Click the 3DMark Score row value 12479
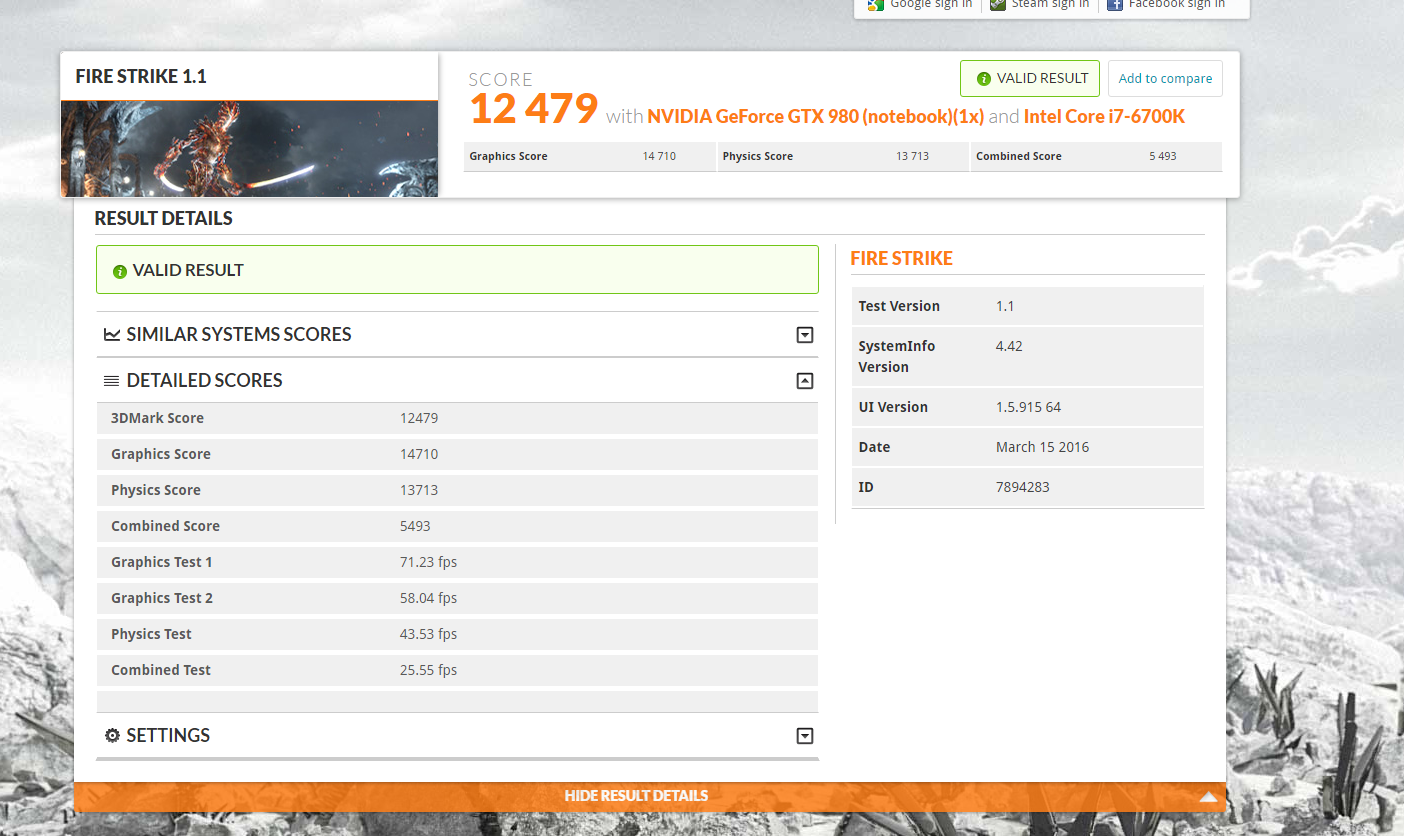 (x=419, y=418)
